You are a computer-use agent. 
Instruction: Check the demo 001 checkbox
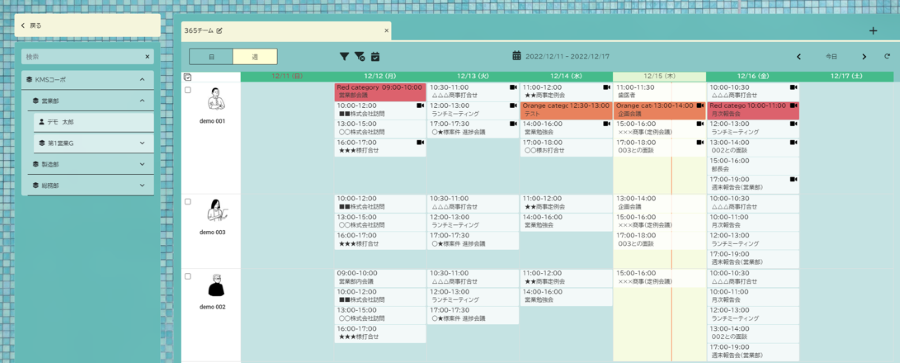coord(188,90)
